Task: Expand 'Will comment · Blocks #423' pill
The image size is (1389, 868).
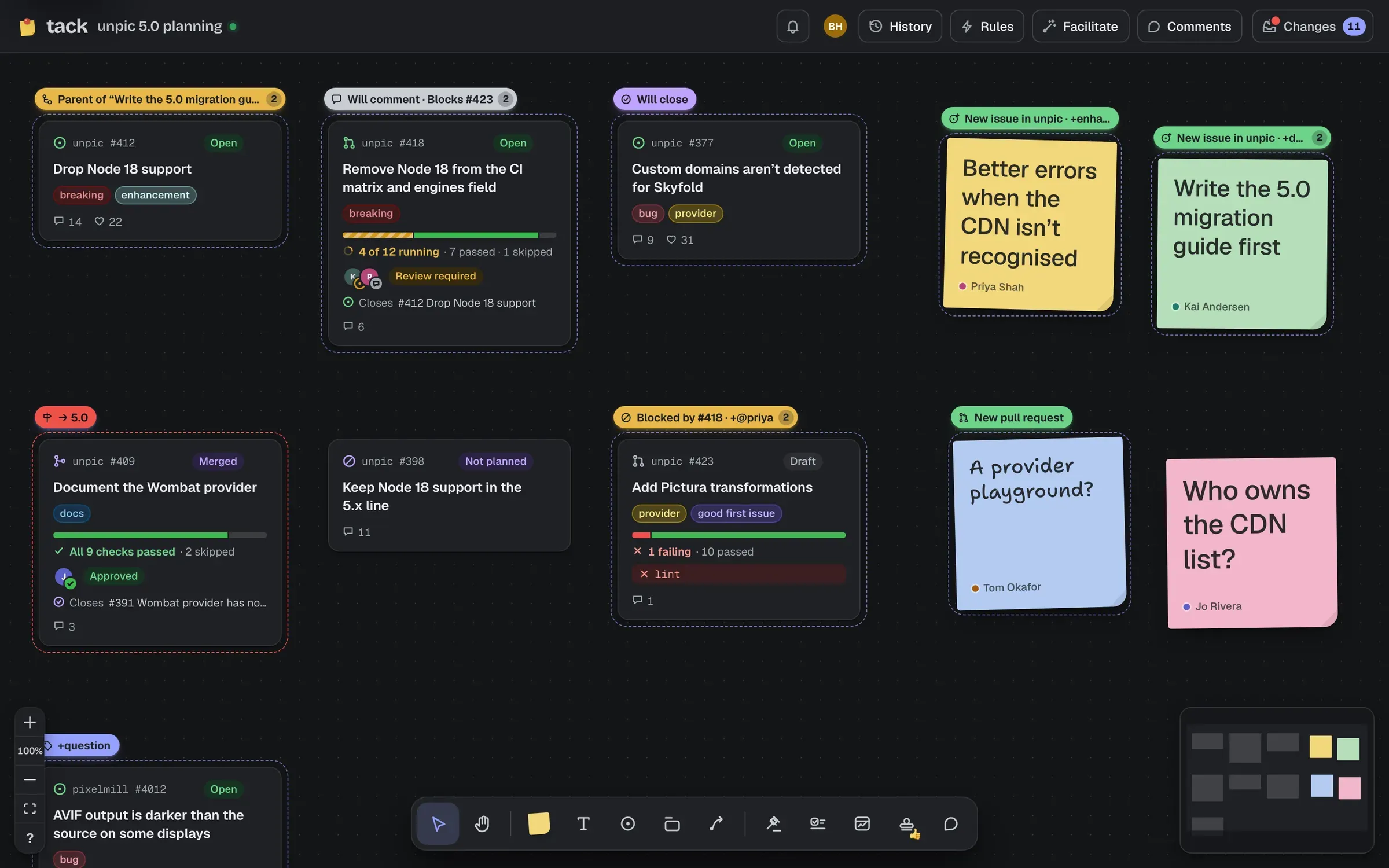Action: point(421,99)
